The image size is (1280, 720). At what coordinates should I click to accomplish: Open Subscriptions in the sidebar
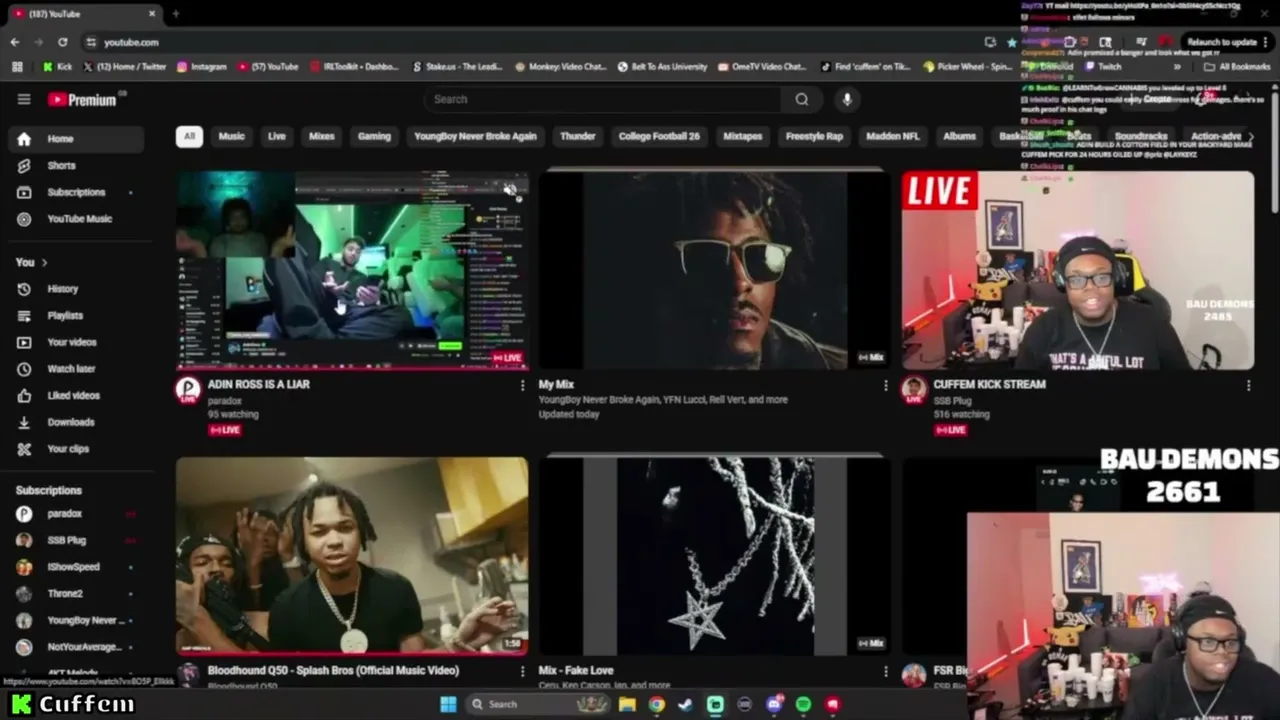pyautogui.click(x=76, y=192)
